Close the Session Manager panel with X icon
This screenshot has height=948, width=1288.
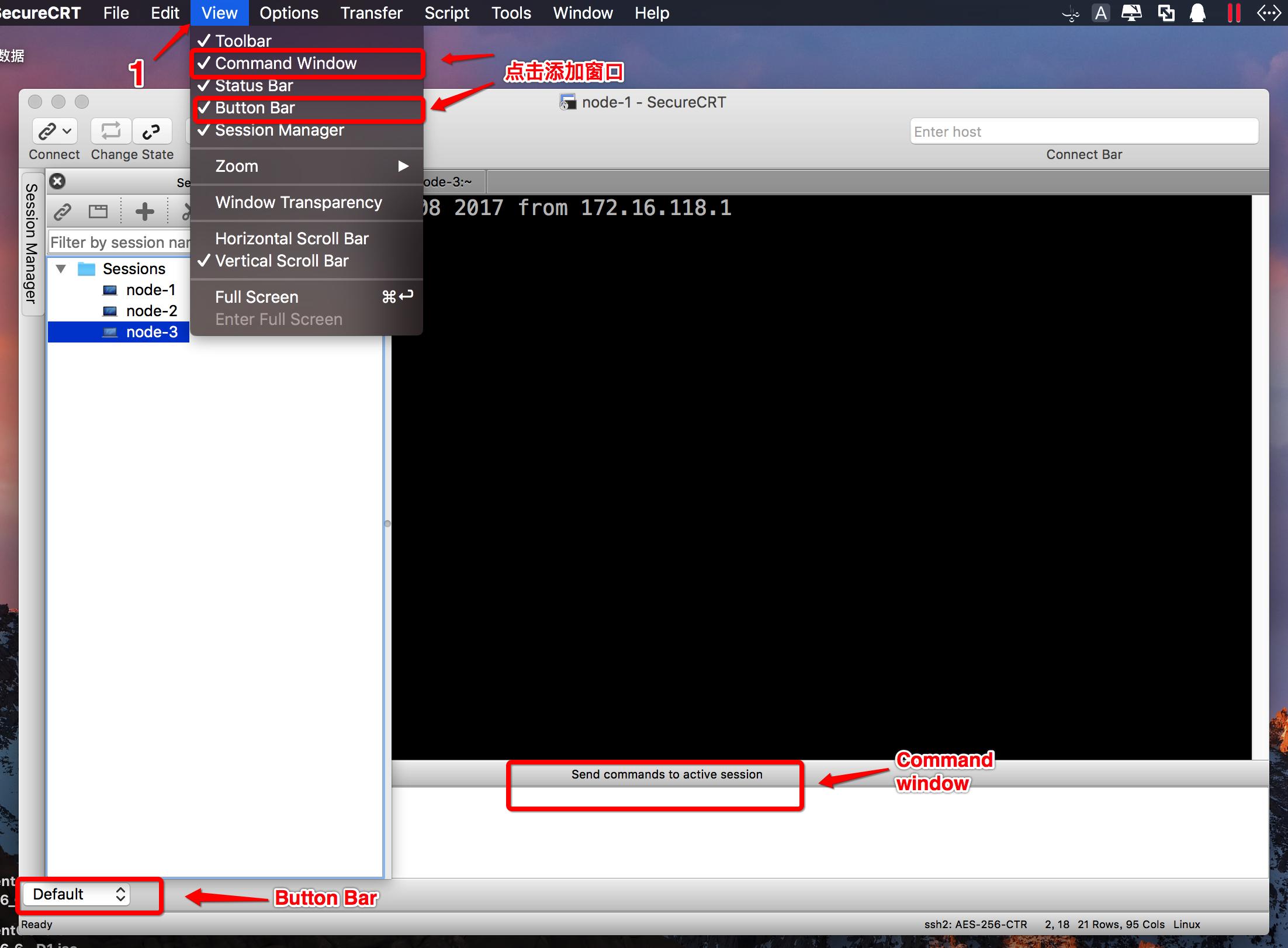(x=57, y=181)
